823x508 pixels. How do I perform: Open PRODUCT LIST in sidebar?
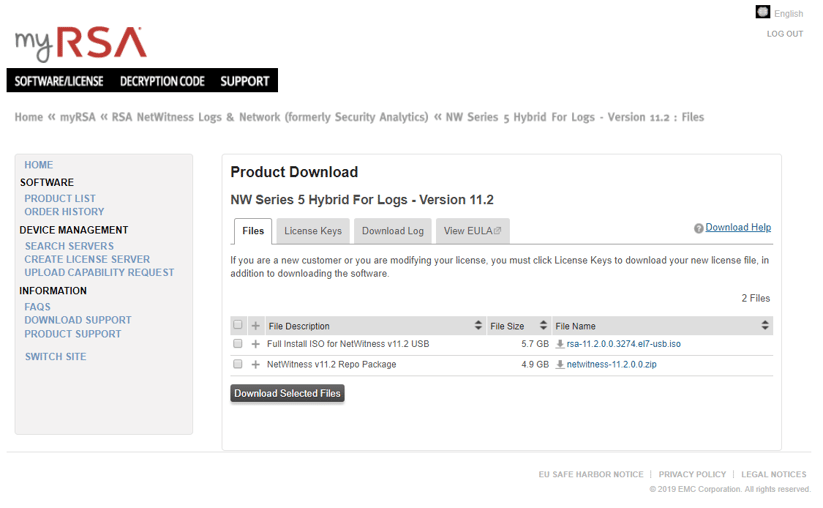click(x=60, y=198)
